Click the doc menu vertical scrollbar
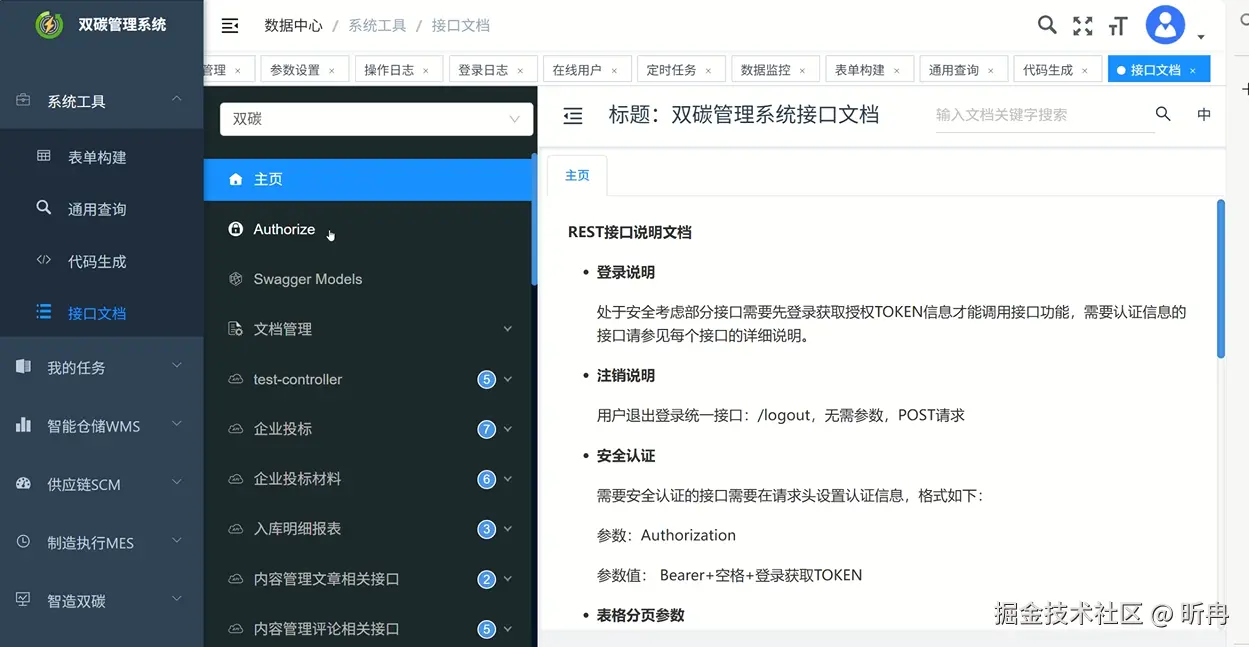Viewport: 1249px width, 647px height. (x=534, y=218)
